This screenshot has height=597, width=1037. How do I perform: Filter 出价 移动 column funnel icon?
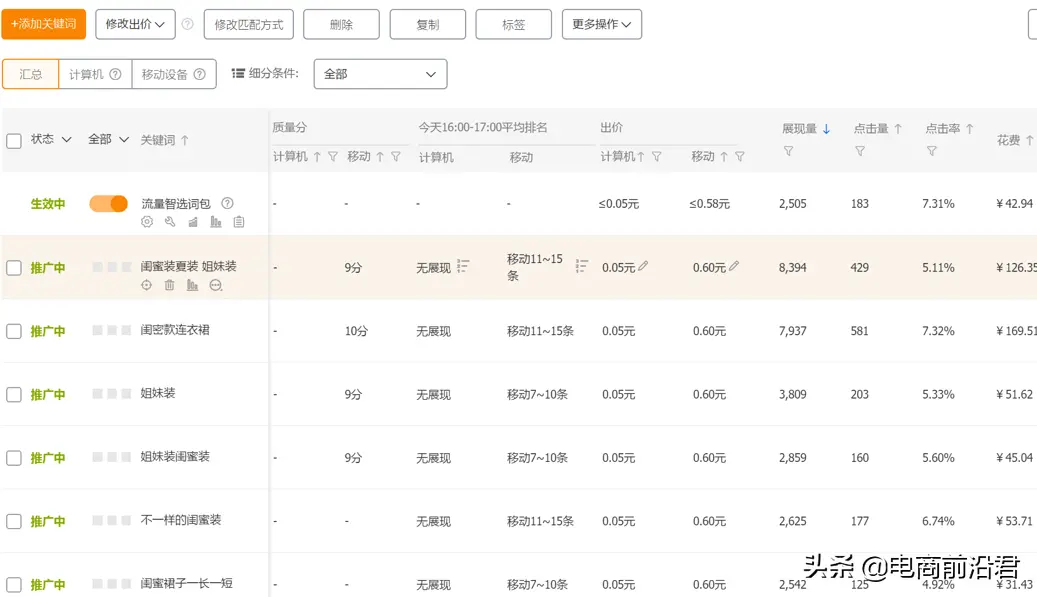[x=740, y=157]
